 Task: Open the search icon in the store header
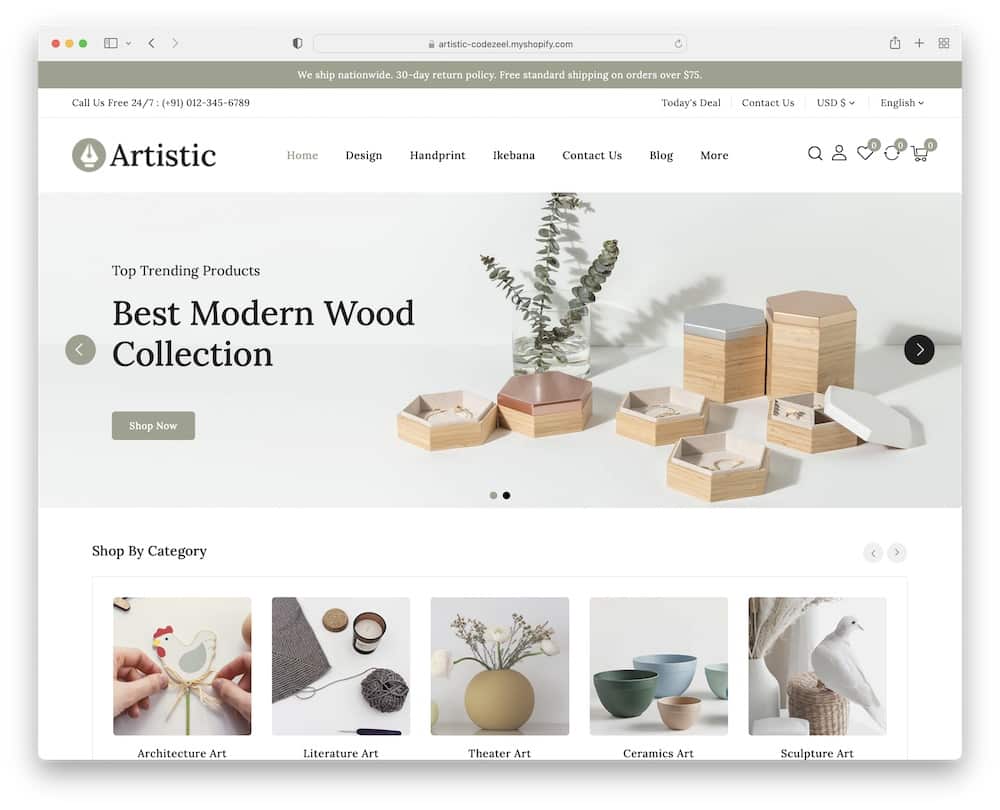click(814, 154)
